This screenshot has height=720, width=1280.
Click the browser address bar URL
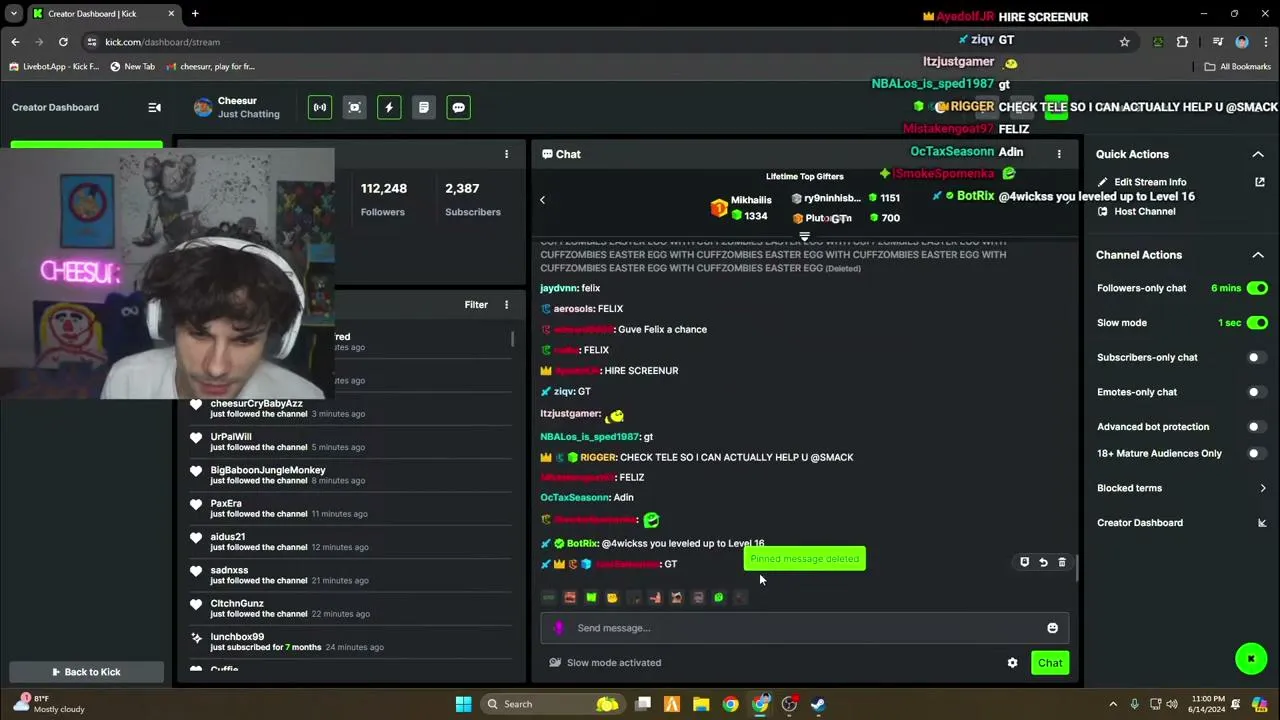tap(162, 42)
